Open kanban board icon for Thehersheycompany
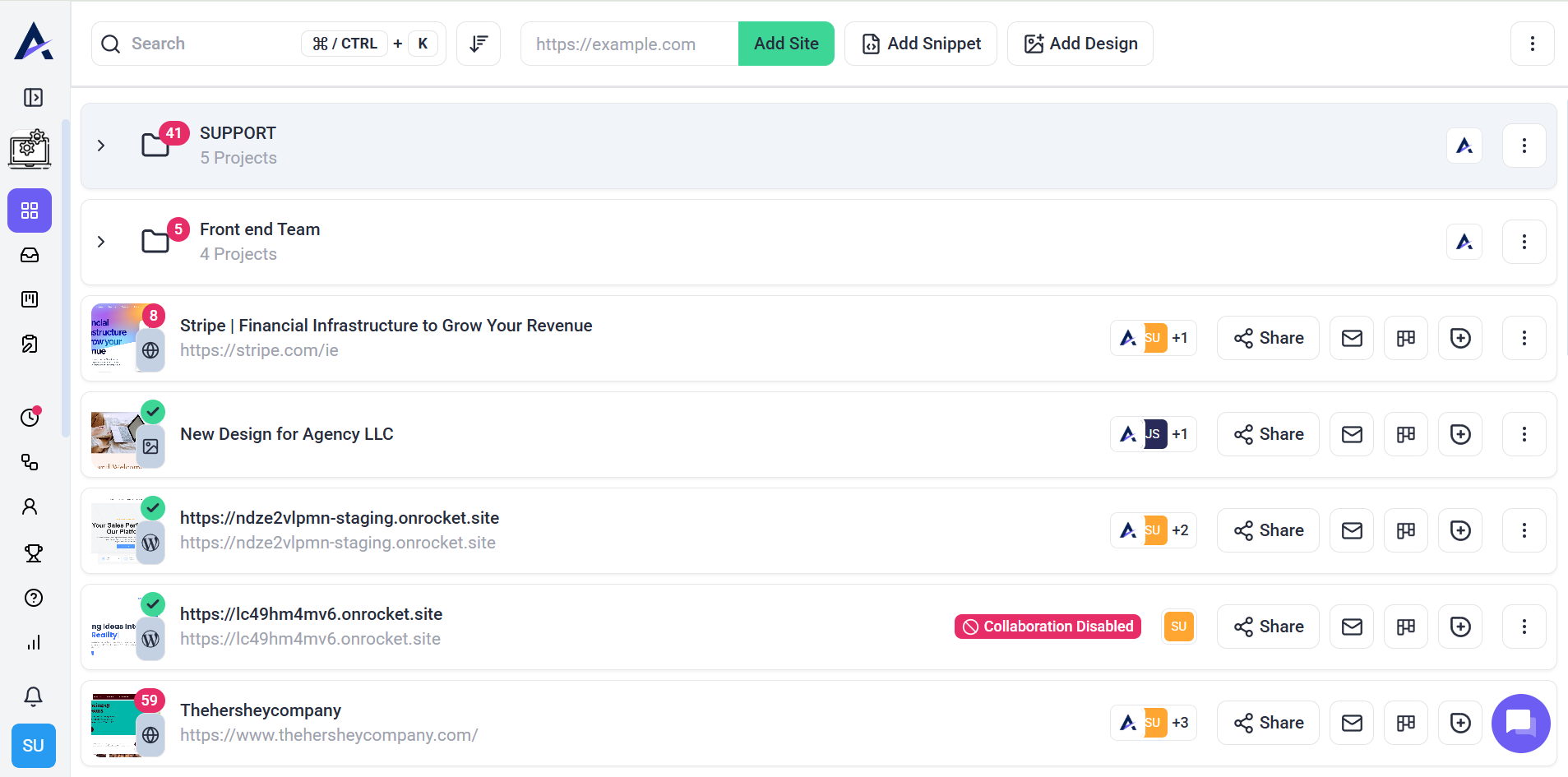Viewport: 1568px width, 777px height. point(1406,723)
